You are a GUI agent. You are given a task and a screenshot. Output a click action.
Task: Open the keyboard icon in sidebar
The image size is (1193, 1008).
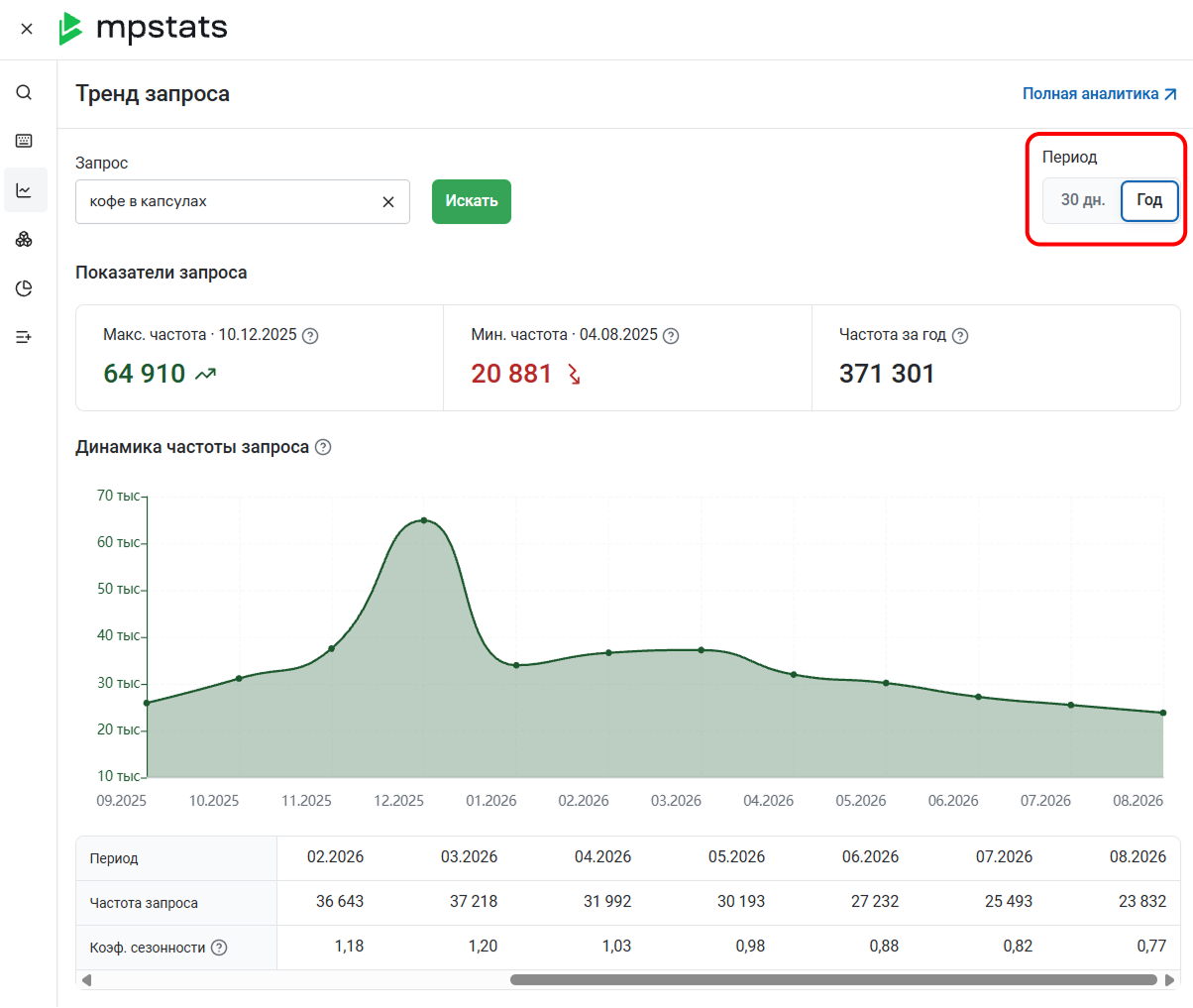(x=24, y=141)
